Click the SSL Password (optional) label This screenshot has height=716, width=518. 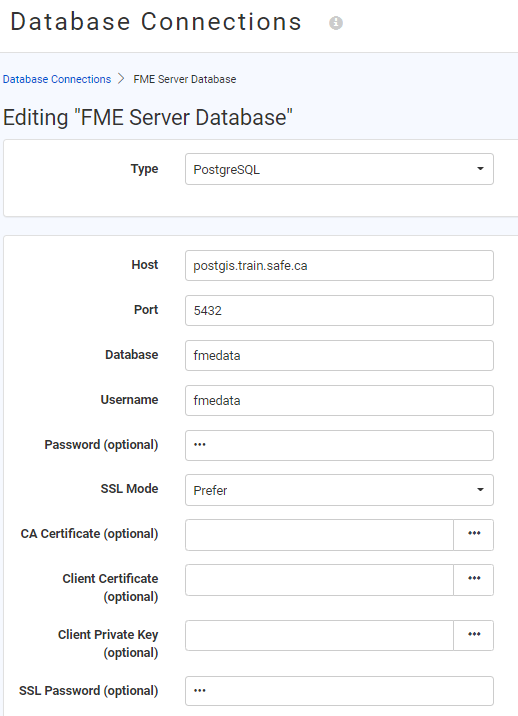88,691
